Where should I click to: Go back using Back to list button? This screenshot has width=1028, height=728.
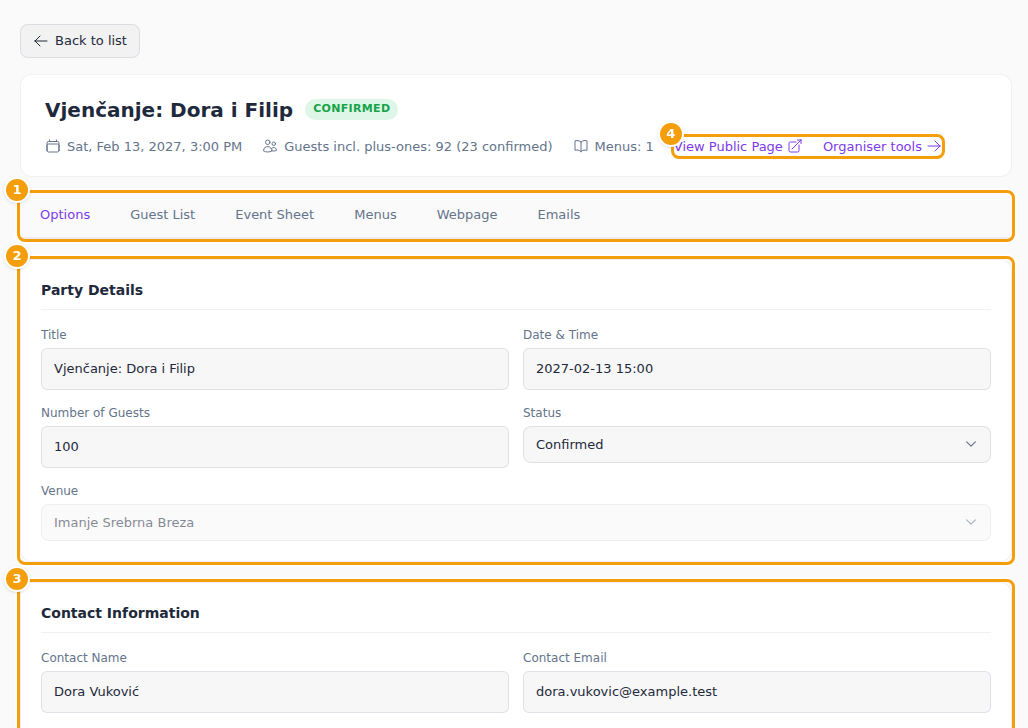pyautogui.click(x=80, y=41)
